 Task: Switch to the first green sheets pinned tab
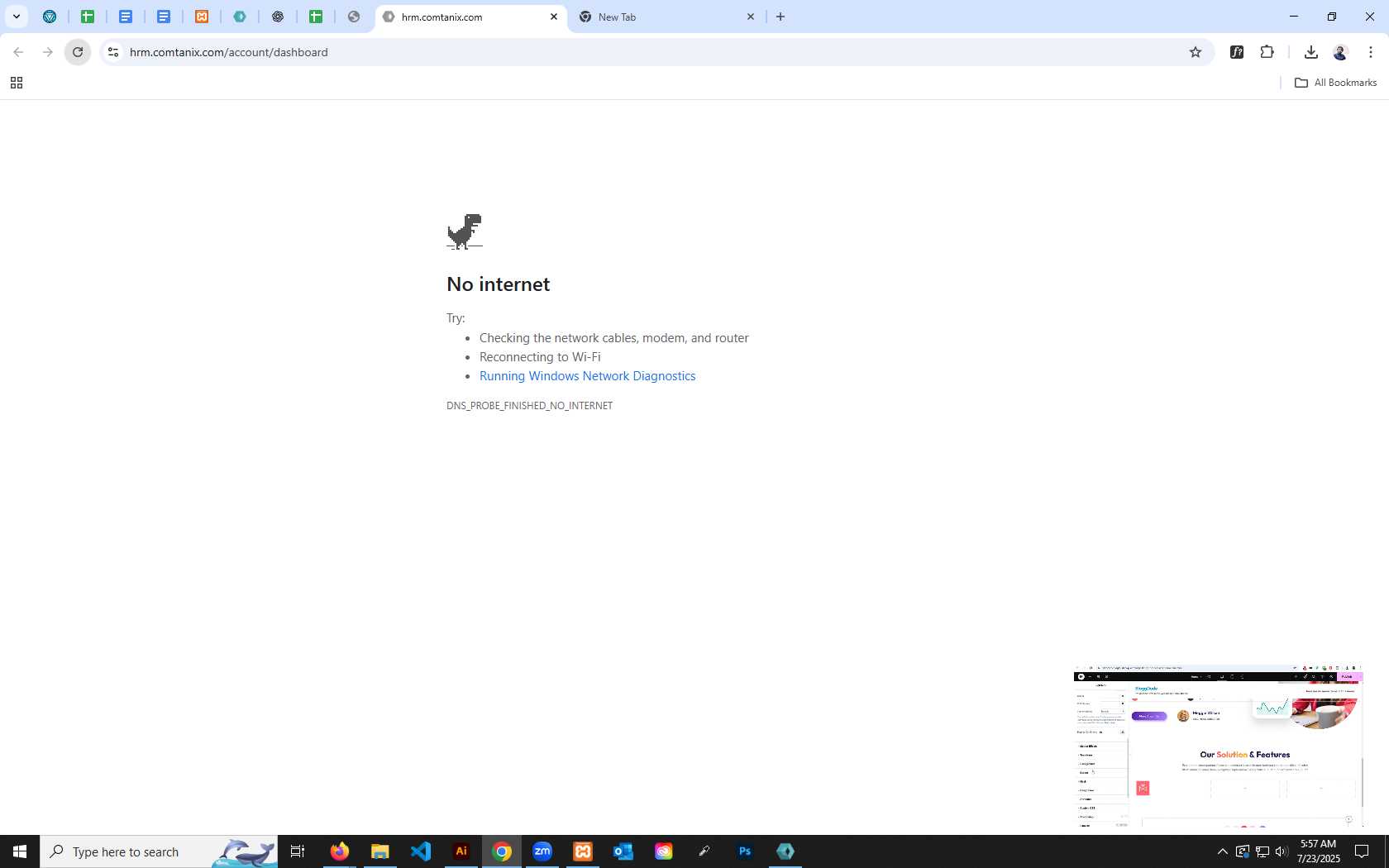pyautogui.click(x=88, y=17)
